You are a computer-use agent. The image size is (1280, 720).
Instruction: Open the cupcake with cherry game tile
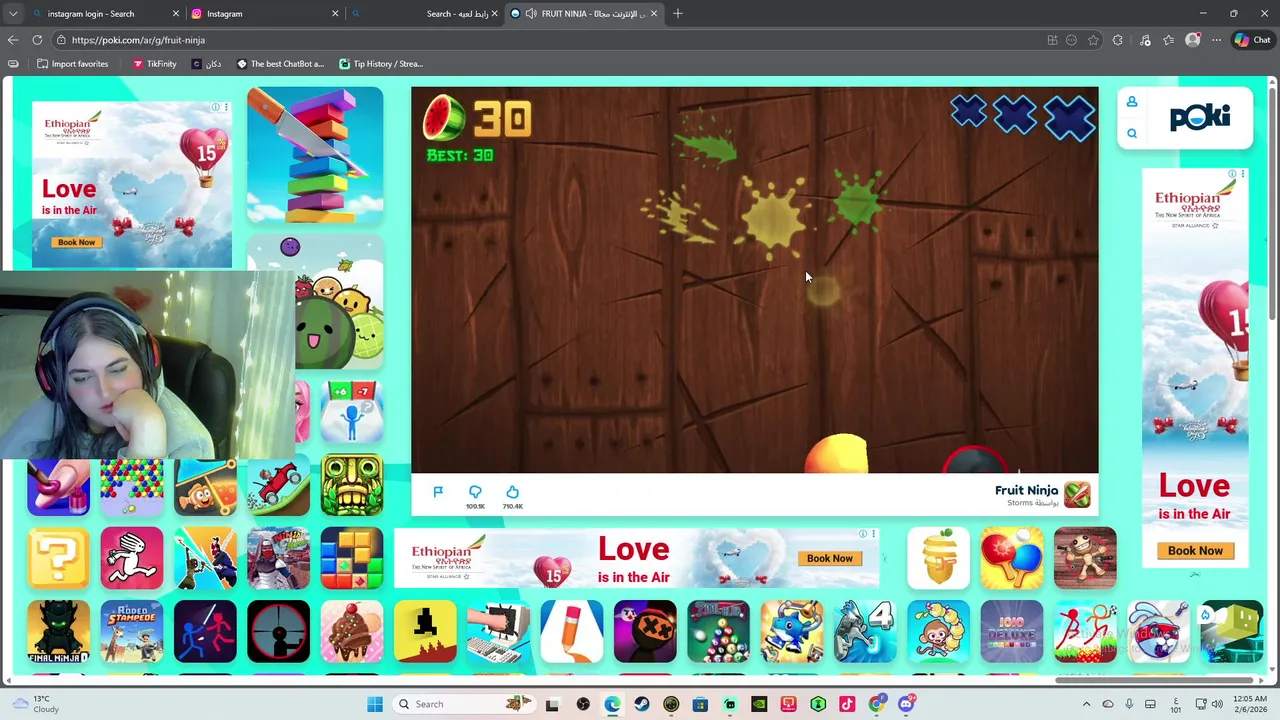(x=352, y=631)
